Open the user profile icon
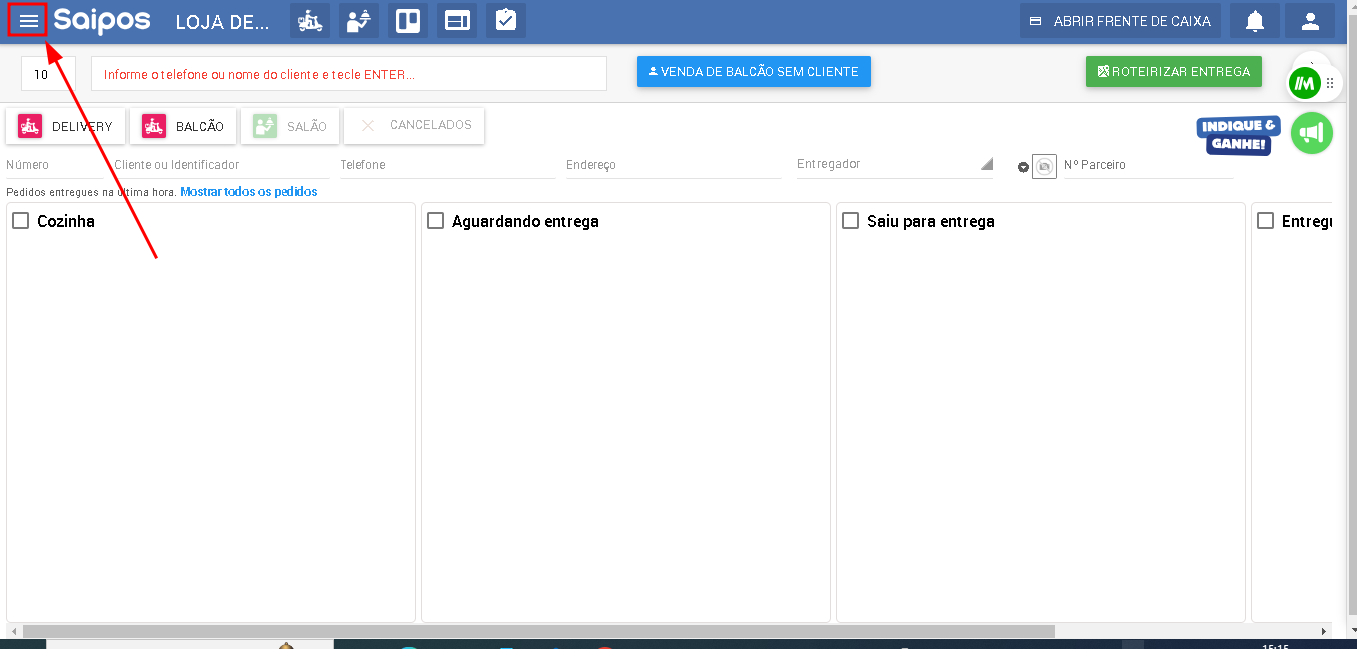 tap(1310, 21)
